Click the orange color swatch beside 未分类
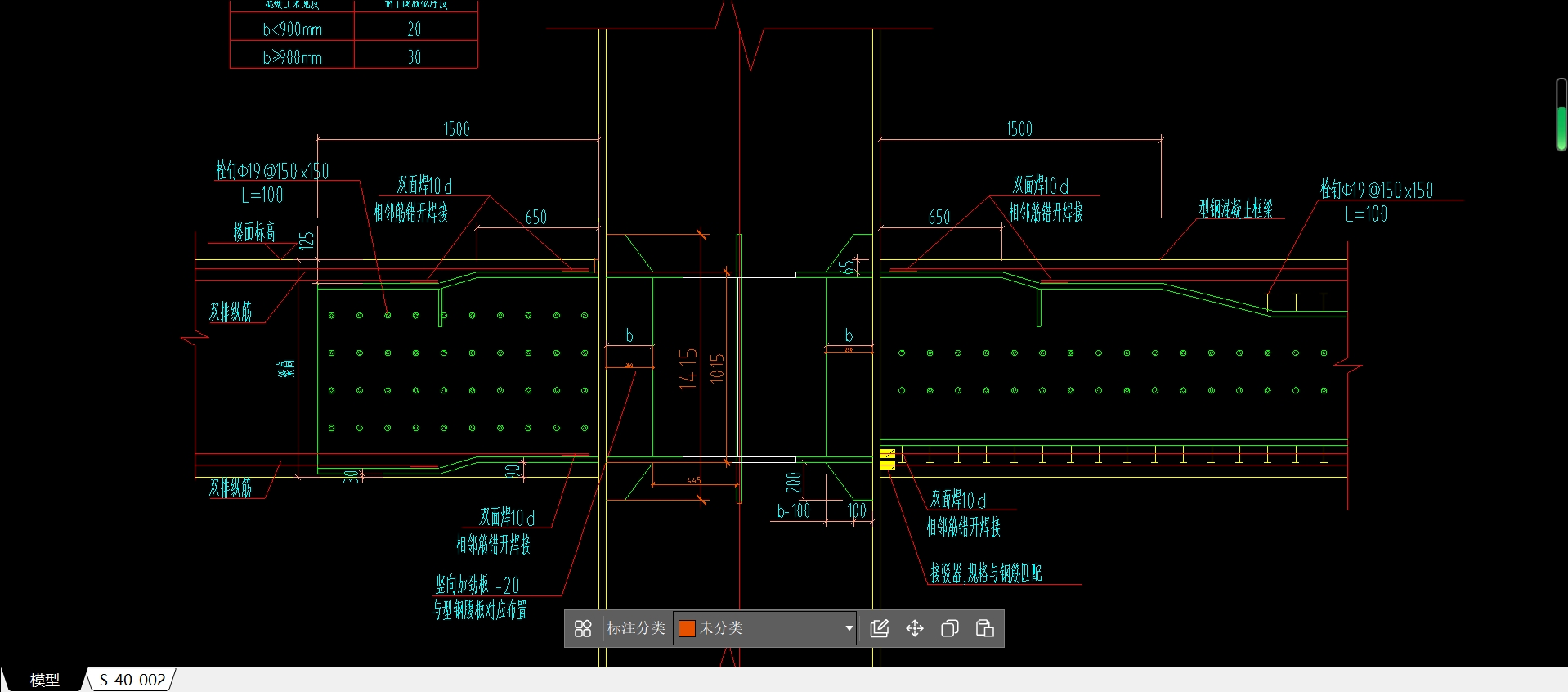Viewport: 1568px width, 692px height. (x=687, y=628)
